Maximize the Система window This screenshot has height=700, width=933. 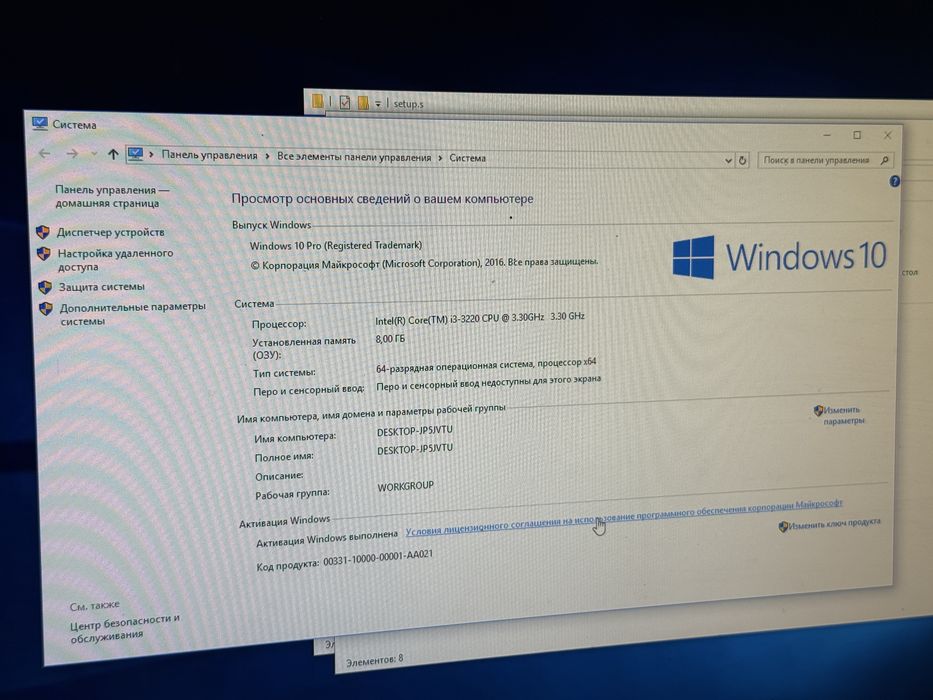point(857,135)
